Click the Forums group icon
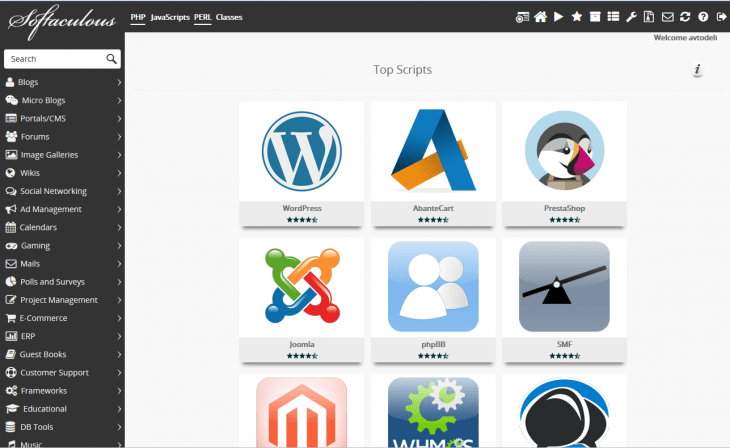 click(x=11, y=136)
